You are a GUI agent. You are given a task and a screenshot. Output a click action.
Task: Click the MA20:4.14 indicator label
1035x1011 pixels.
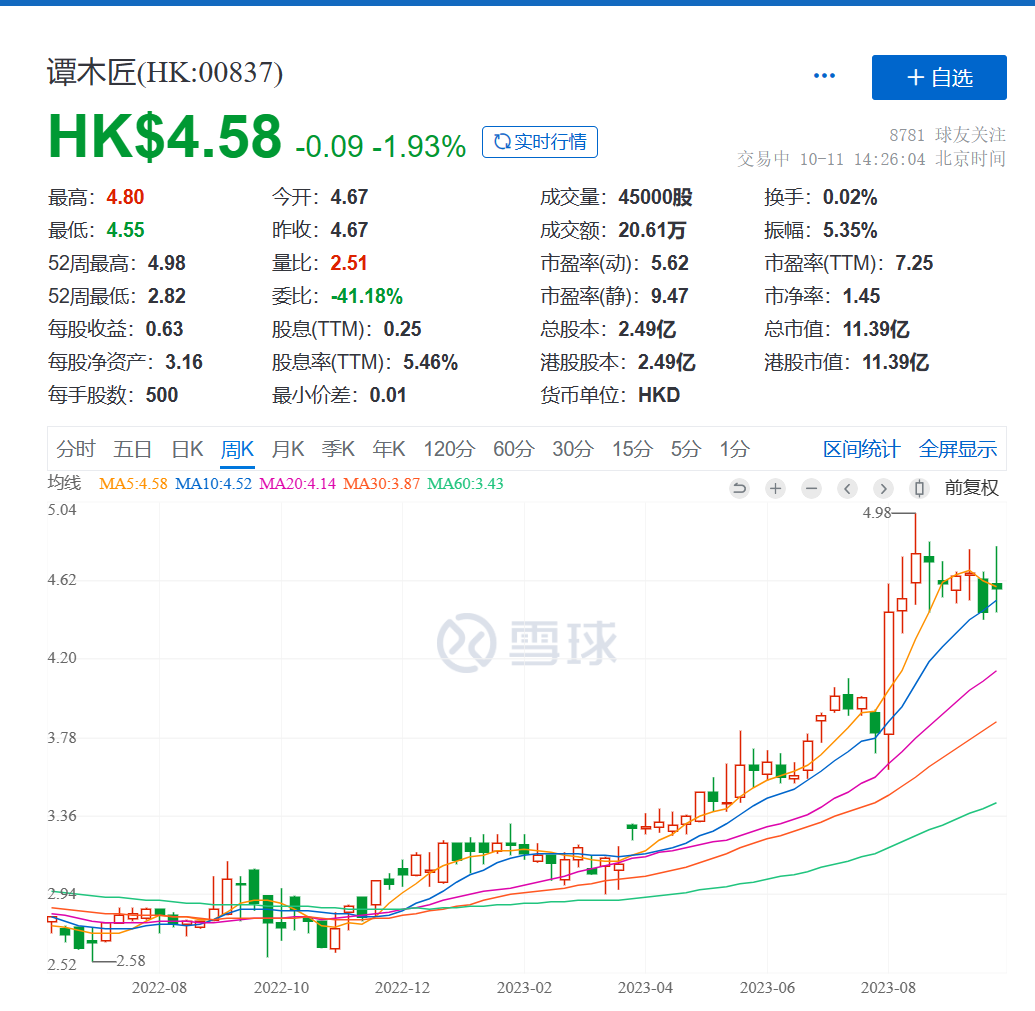tap(297, 484)
